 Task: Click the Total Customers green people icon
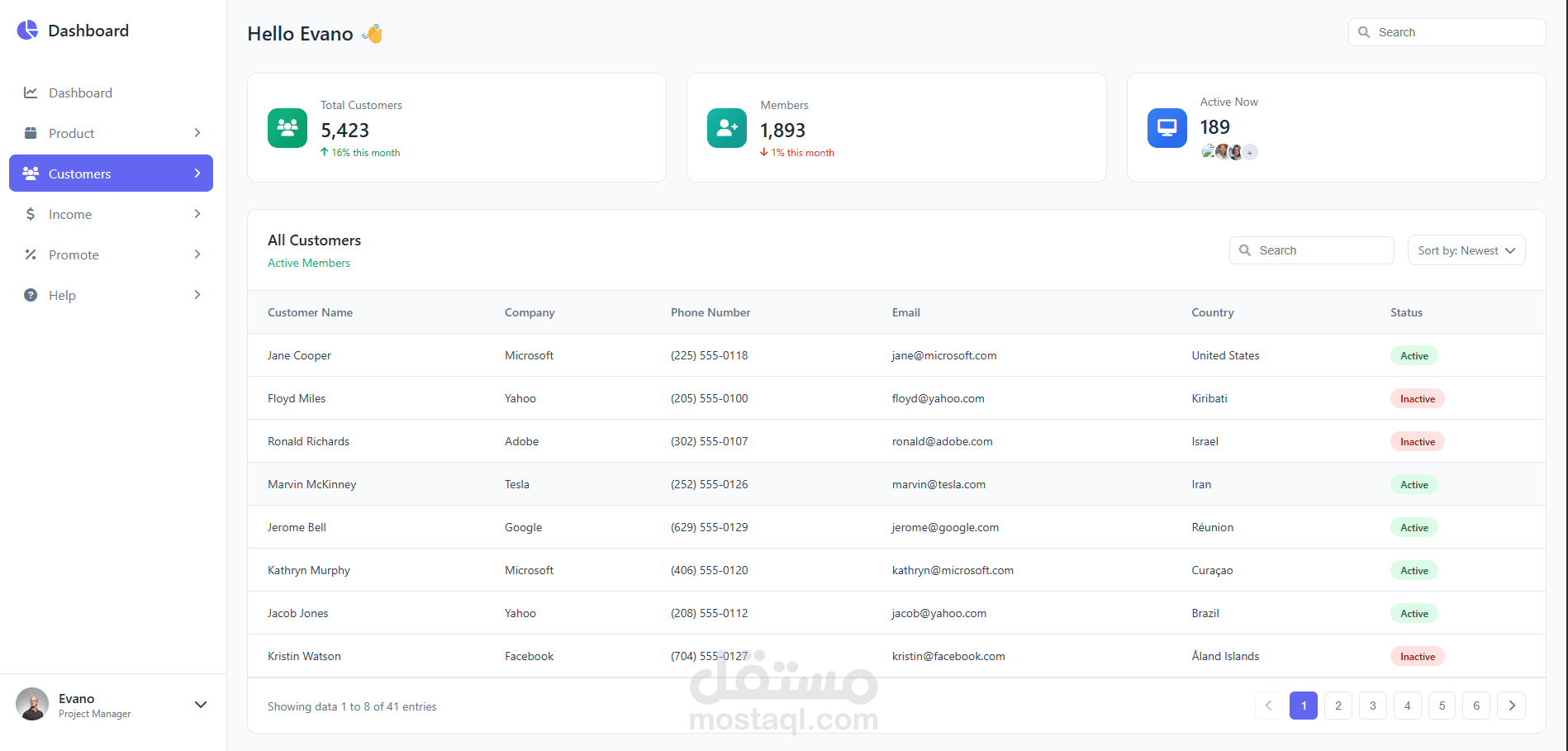click(x=287, y=127)
